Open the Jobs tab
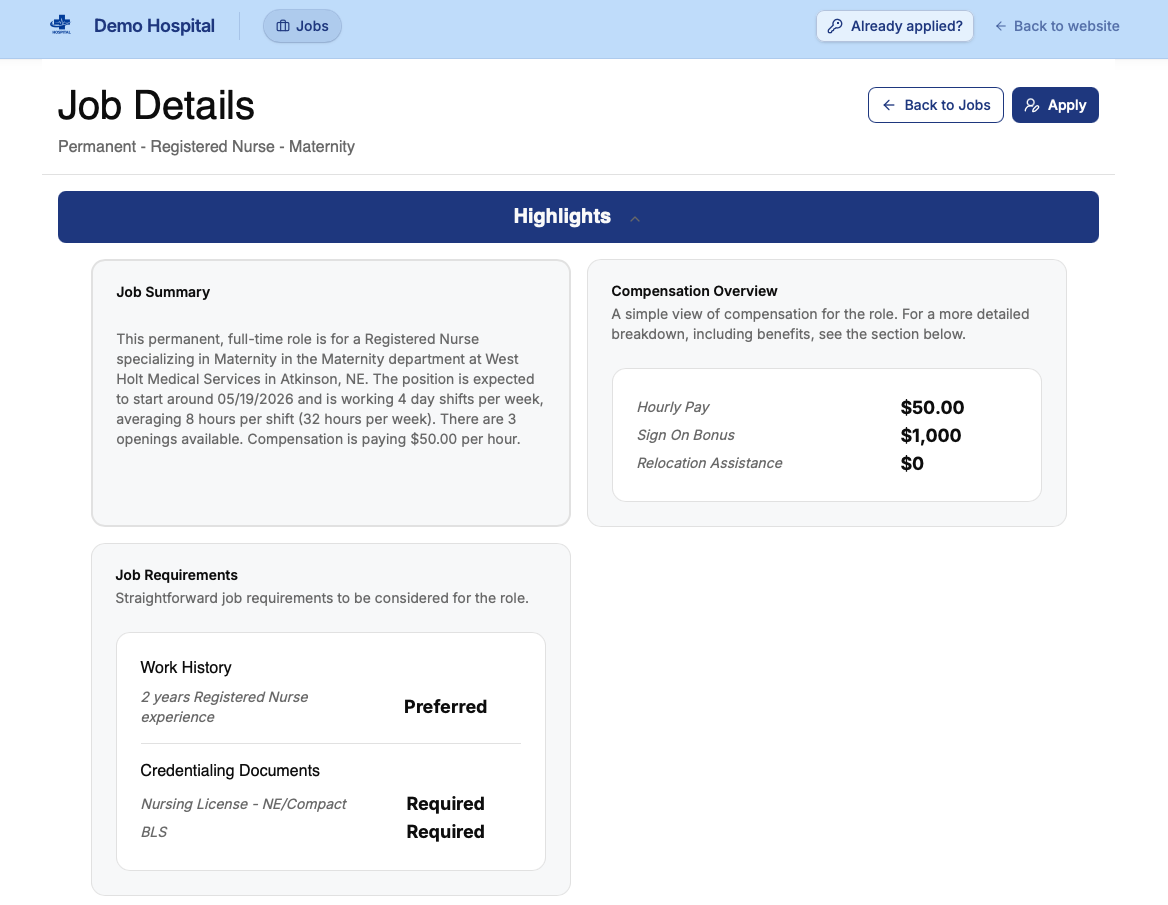Viewport: 1168px width, 905px height. click(x=302, y=26)
